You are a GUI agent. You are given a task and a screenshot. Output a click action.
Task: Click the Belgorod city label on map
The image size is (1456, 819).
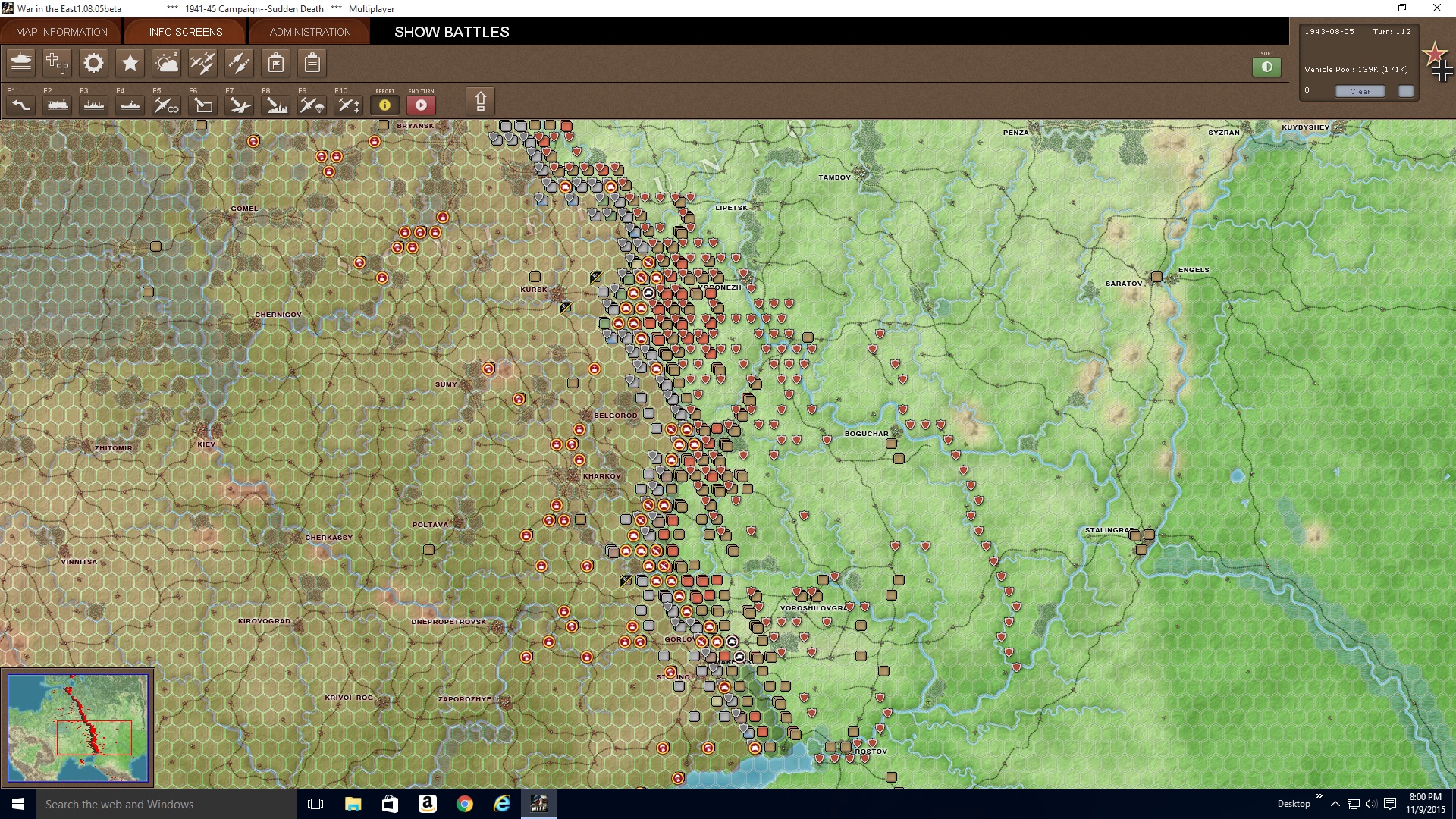(x=616, y=416)
